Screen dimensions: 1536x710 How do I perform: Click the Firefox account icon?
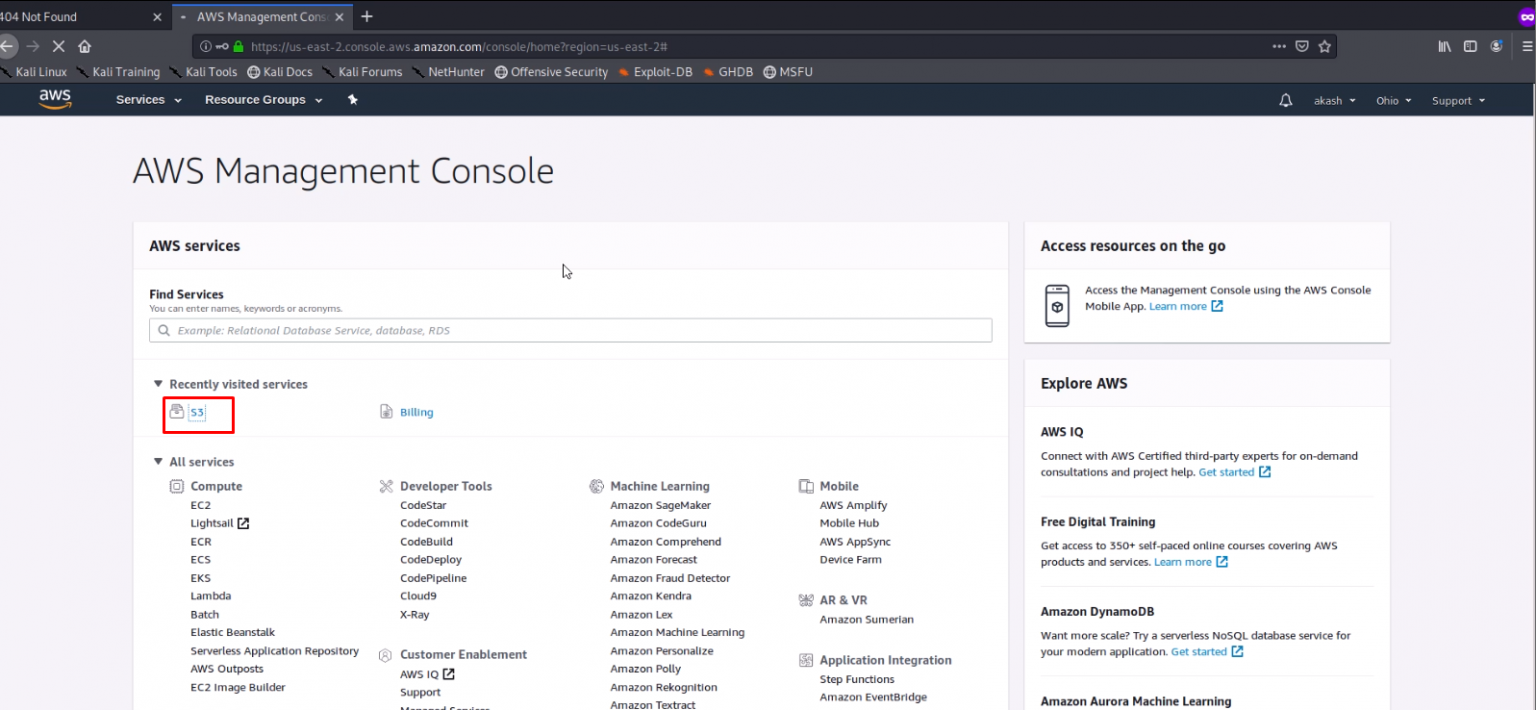point(1497,46)
